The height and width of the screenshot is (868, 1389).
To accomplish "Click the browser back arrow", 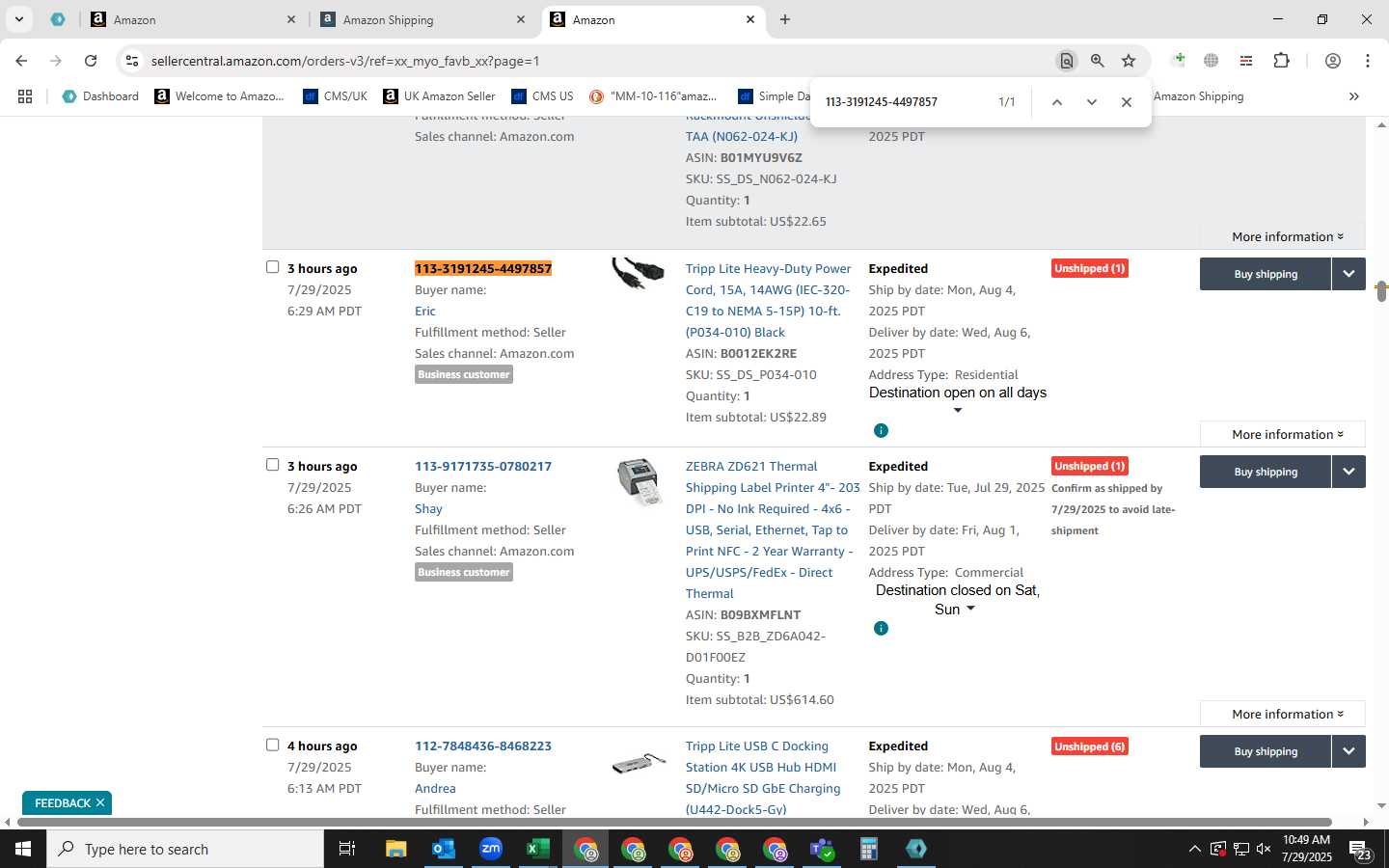I will pos(21,61).
